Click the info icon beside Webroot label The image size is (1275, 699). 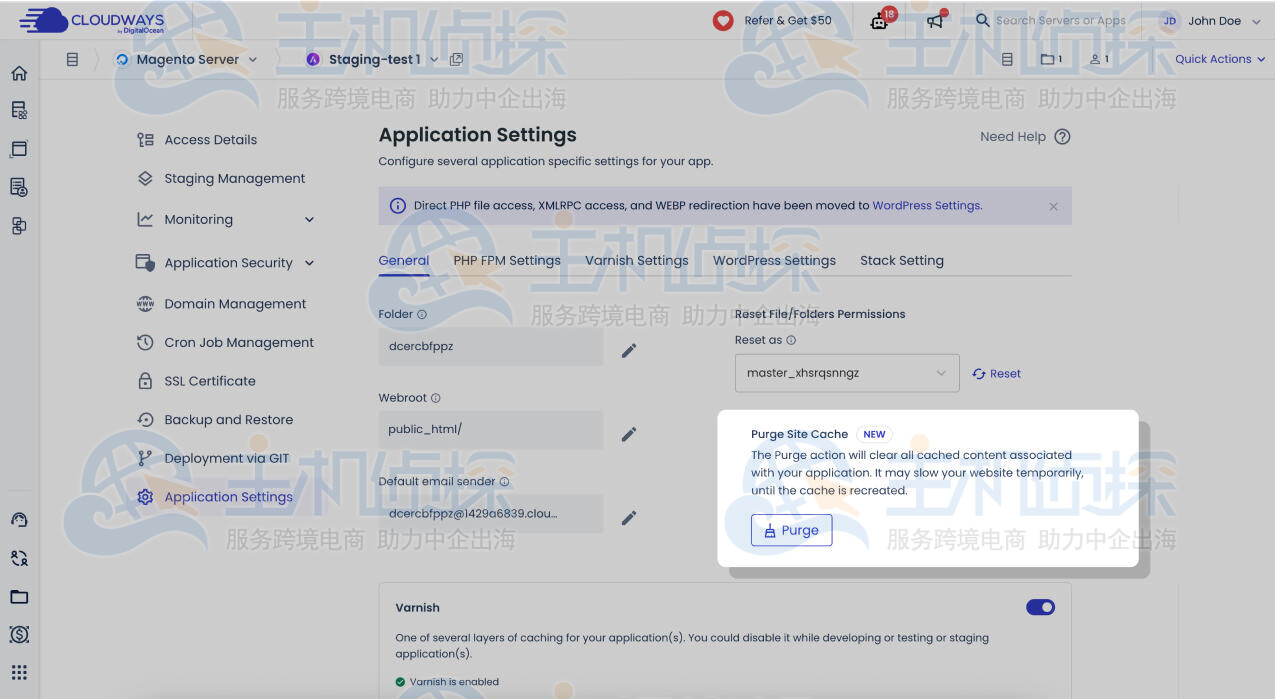[436, 398]
